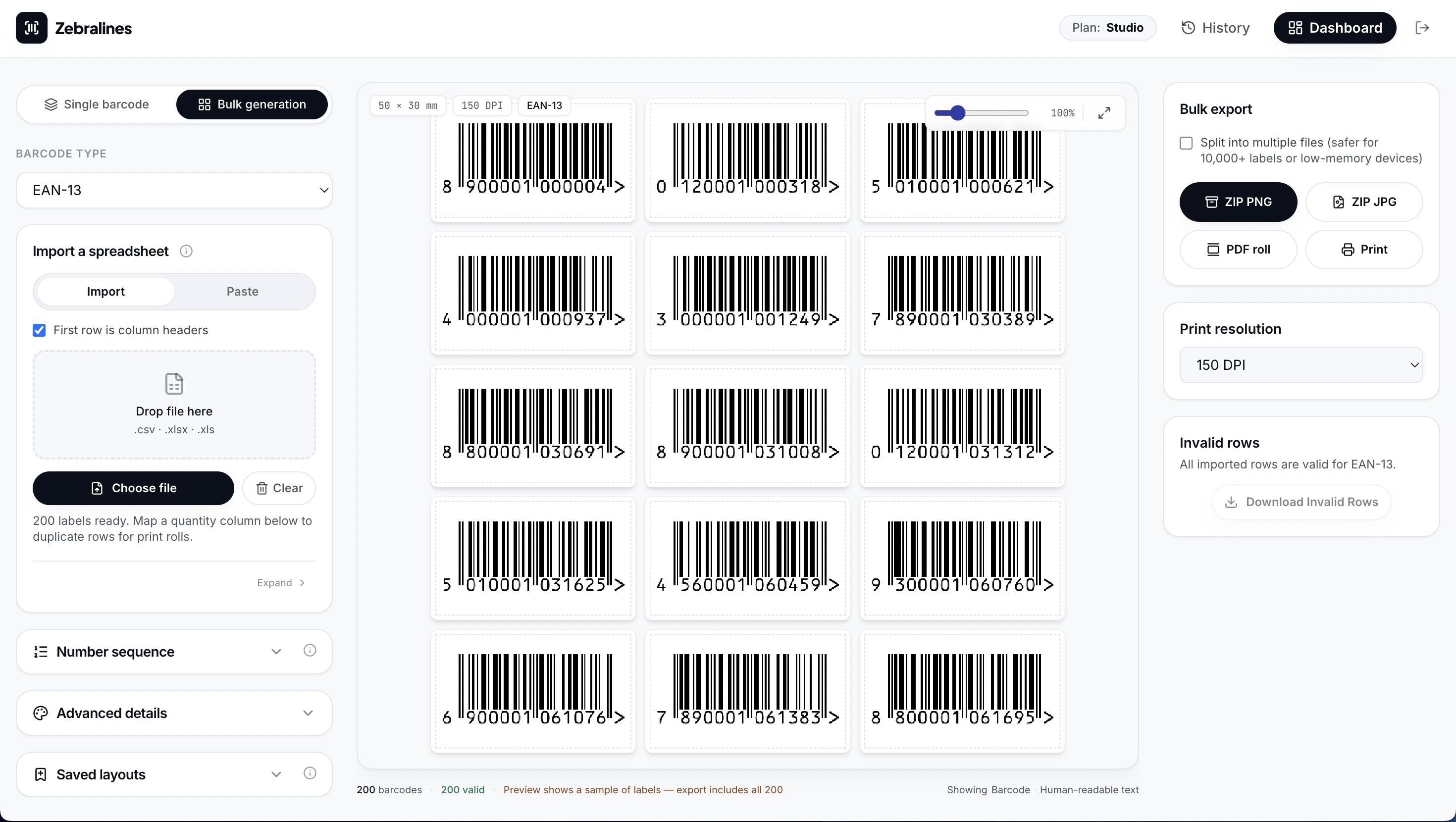Click the Human-readable text status label
The width and height of the screenshot is (1456, 822).
point(1089,790)
